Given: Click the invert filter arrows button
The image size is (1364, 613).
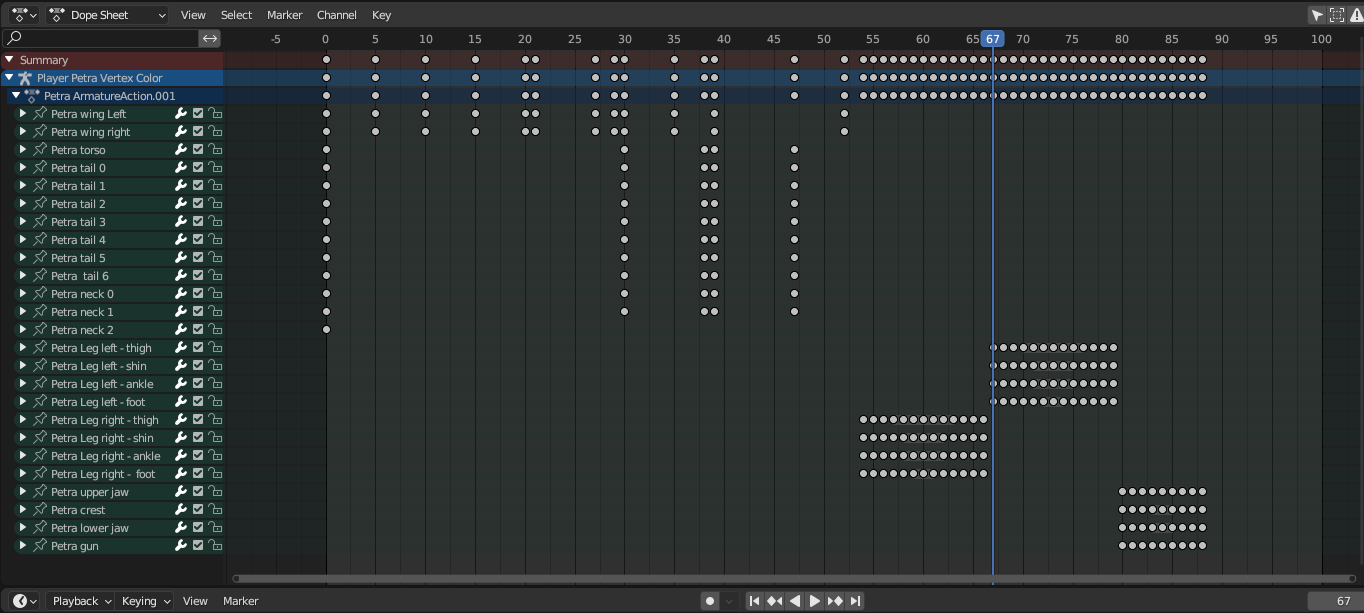Looking at the screenshot, I should (x=210, y=38).
